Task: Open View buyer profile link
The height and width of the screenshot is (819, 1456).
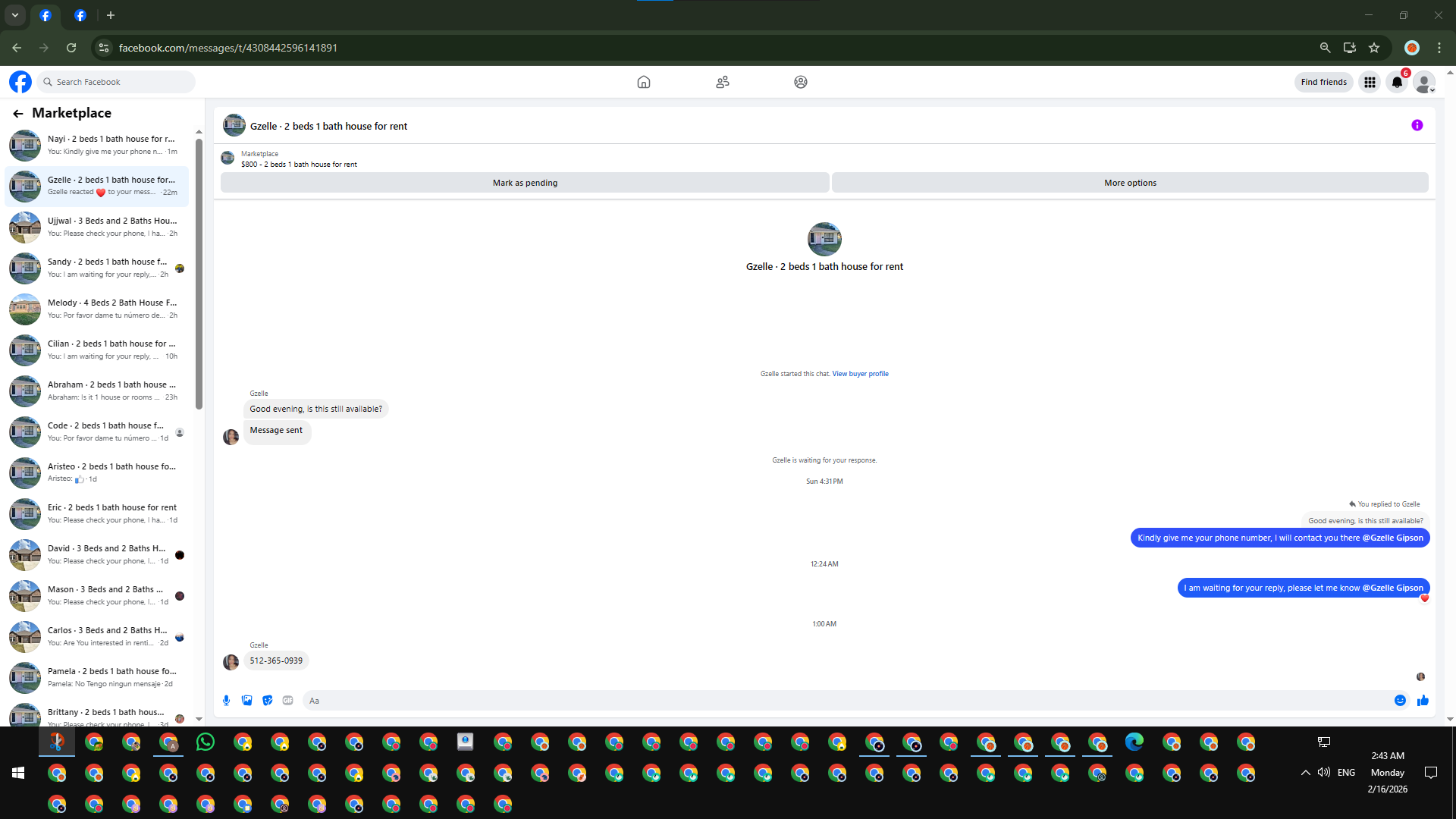Action: (860, 374)
